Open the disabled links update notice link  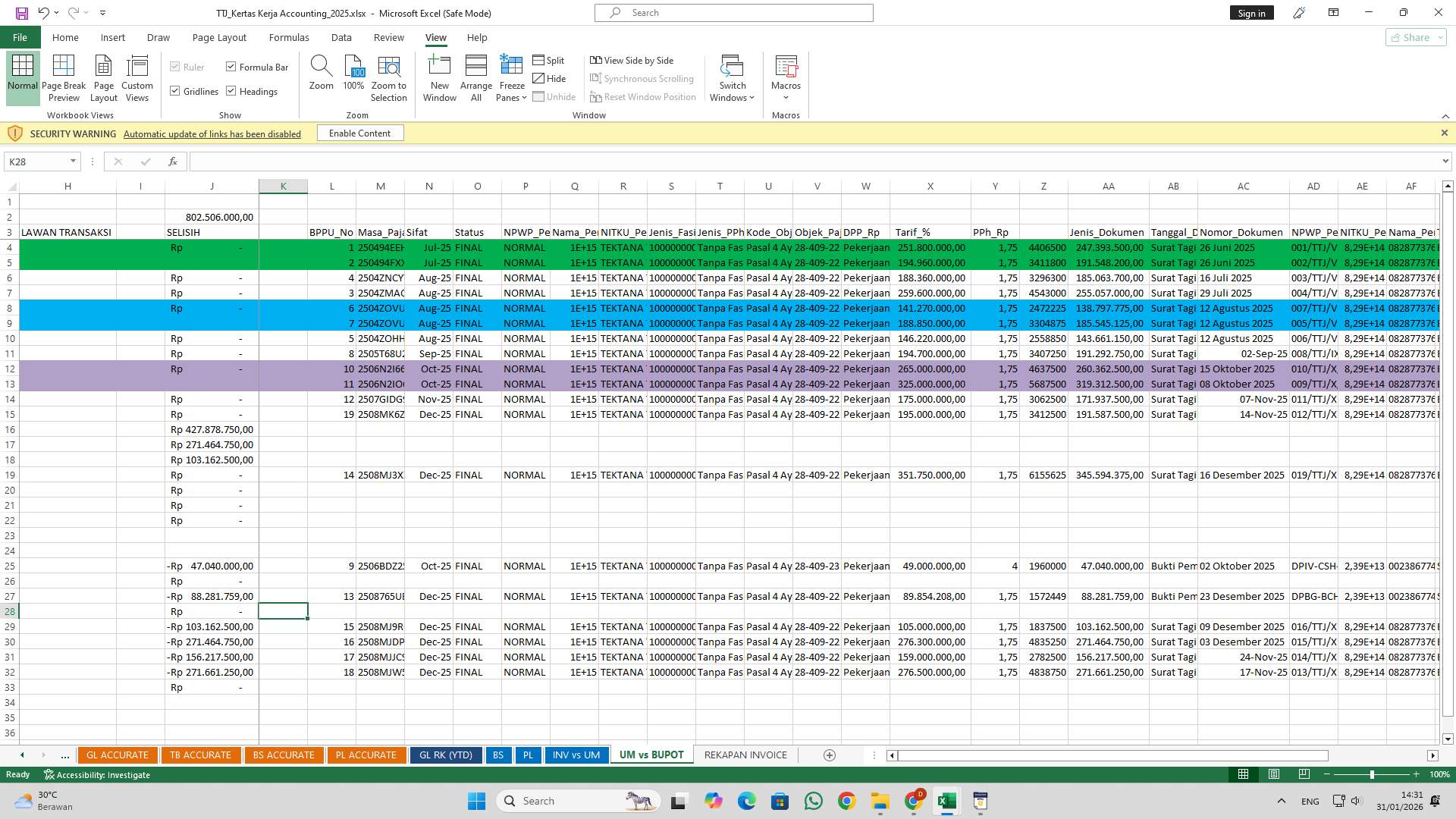212,134
